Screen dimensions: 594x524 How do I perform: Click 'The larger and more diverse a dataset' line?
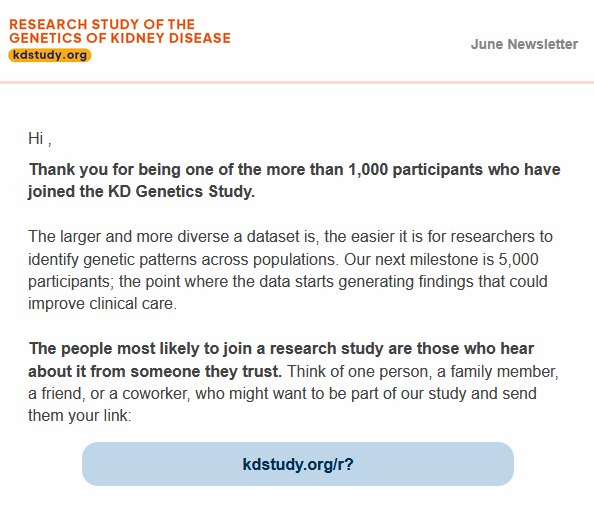point(291,237)
